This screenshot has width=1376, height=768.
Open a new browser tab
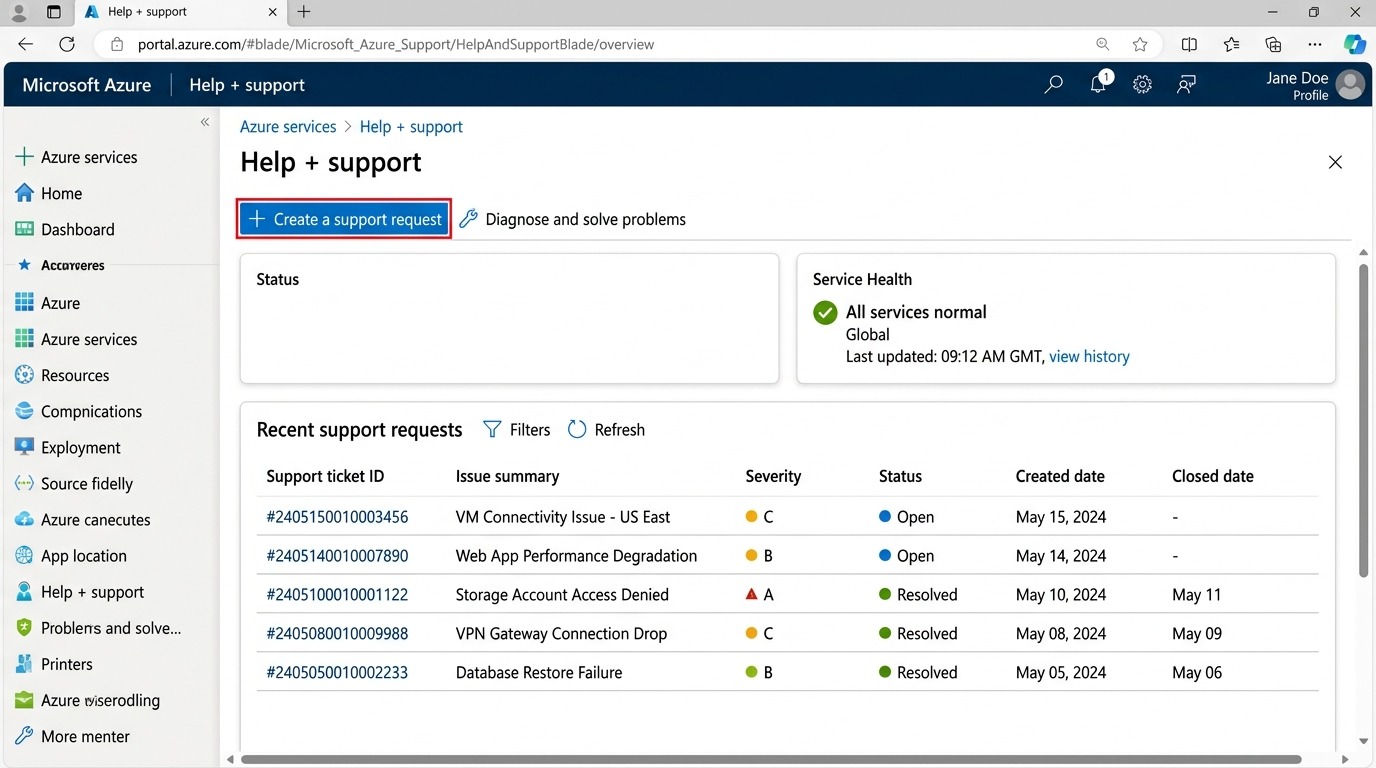(304, 12)
